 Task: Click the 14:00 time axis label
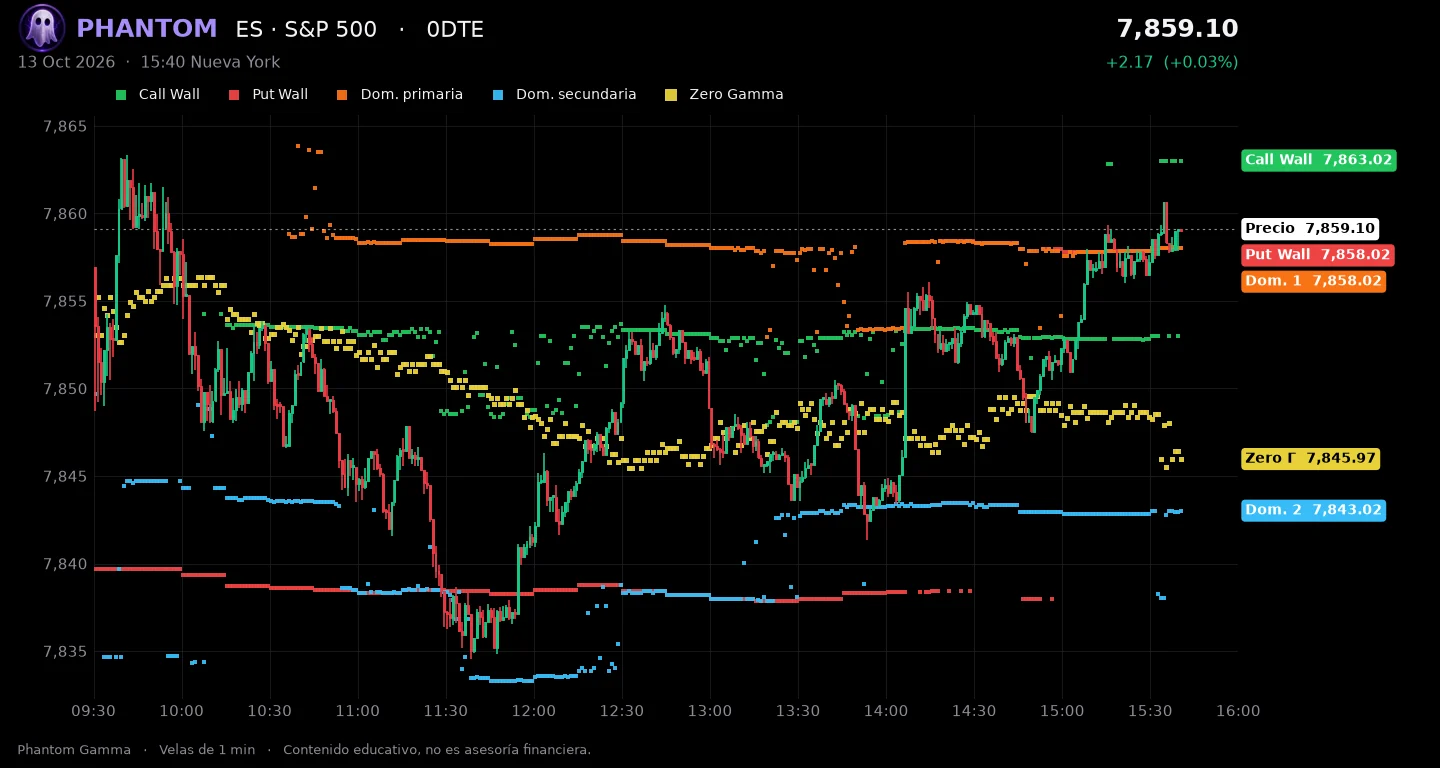coord(886,712)
